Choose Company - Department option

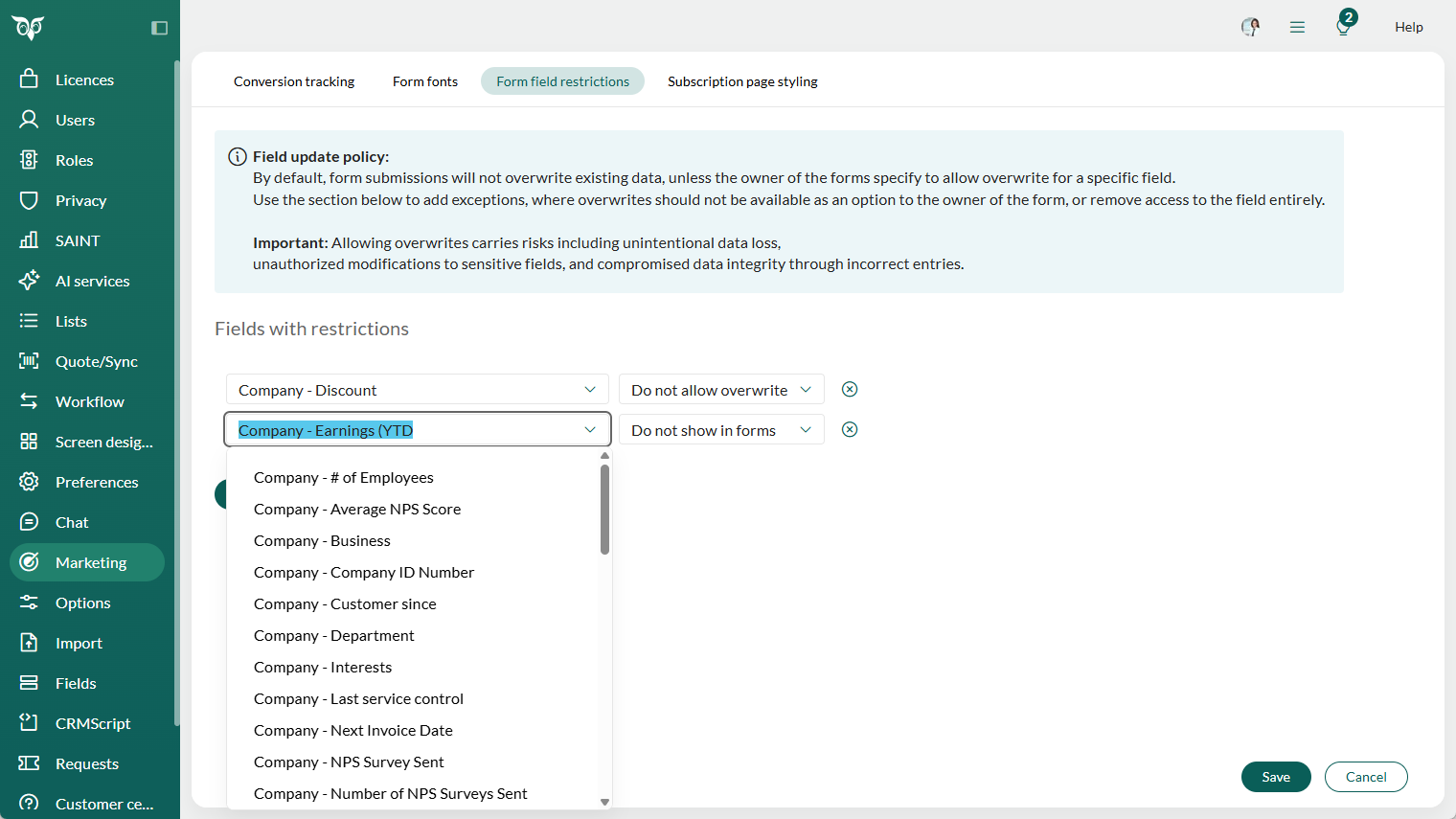[413, 635]
